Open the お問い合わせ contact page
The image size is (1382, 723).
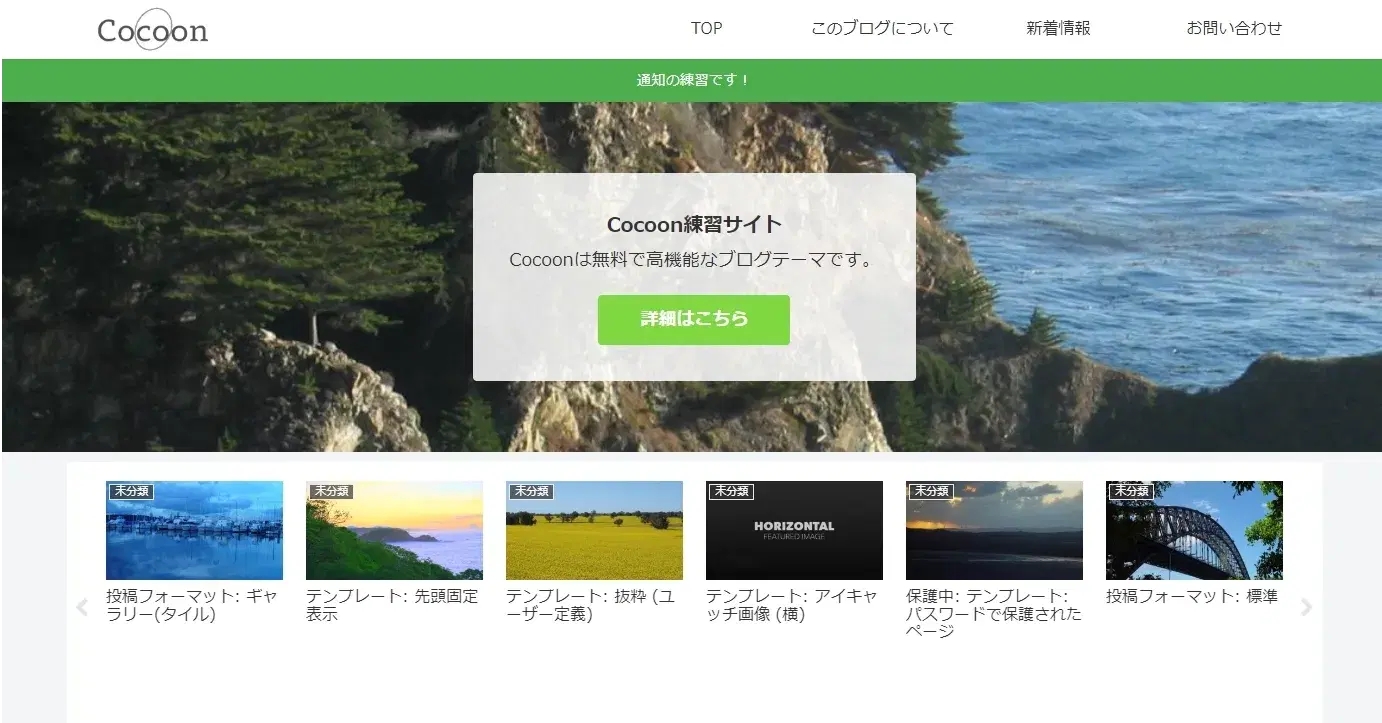pos(1234,29)
